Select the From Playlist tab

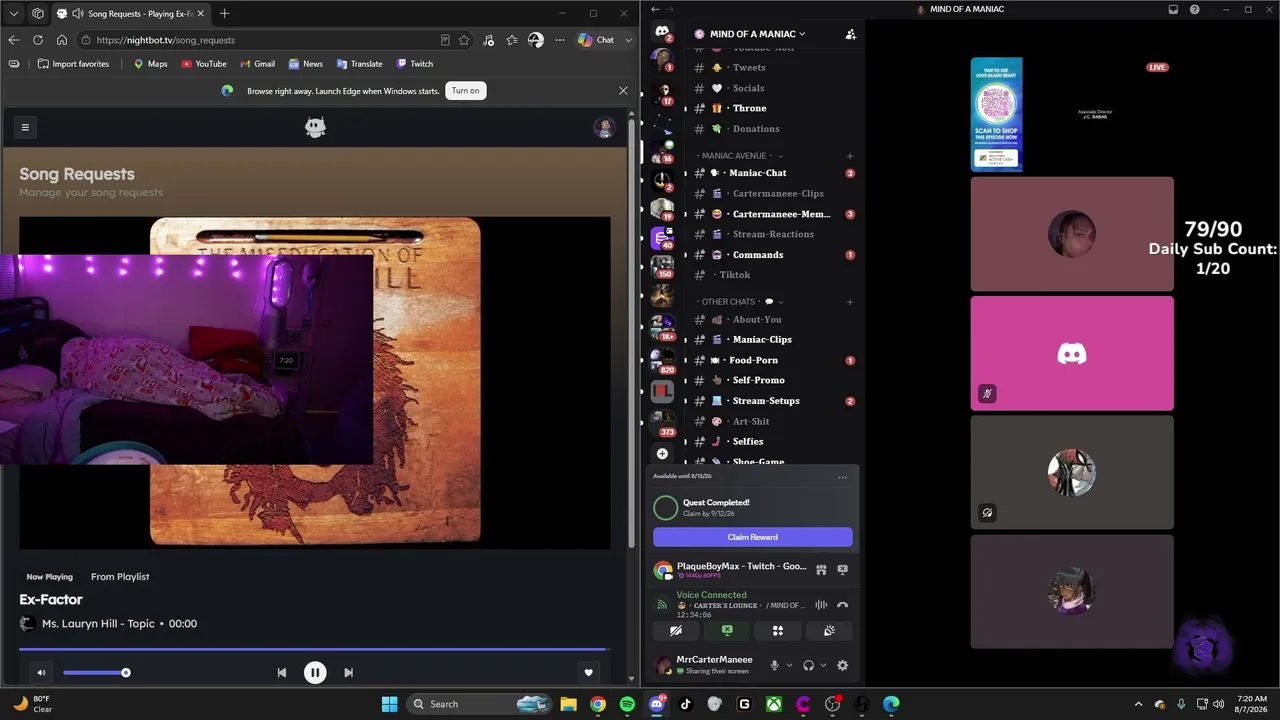pyautogui.click(x=120, y=577)
